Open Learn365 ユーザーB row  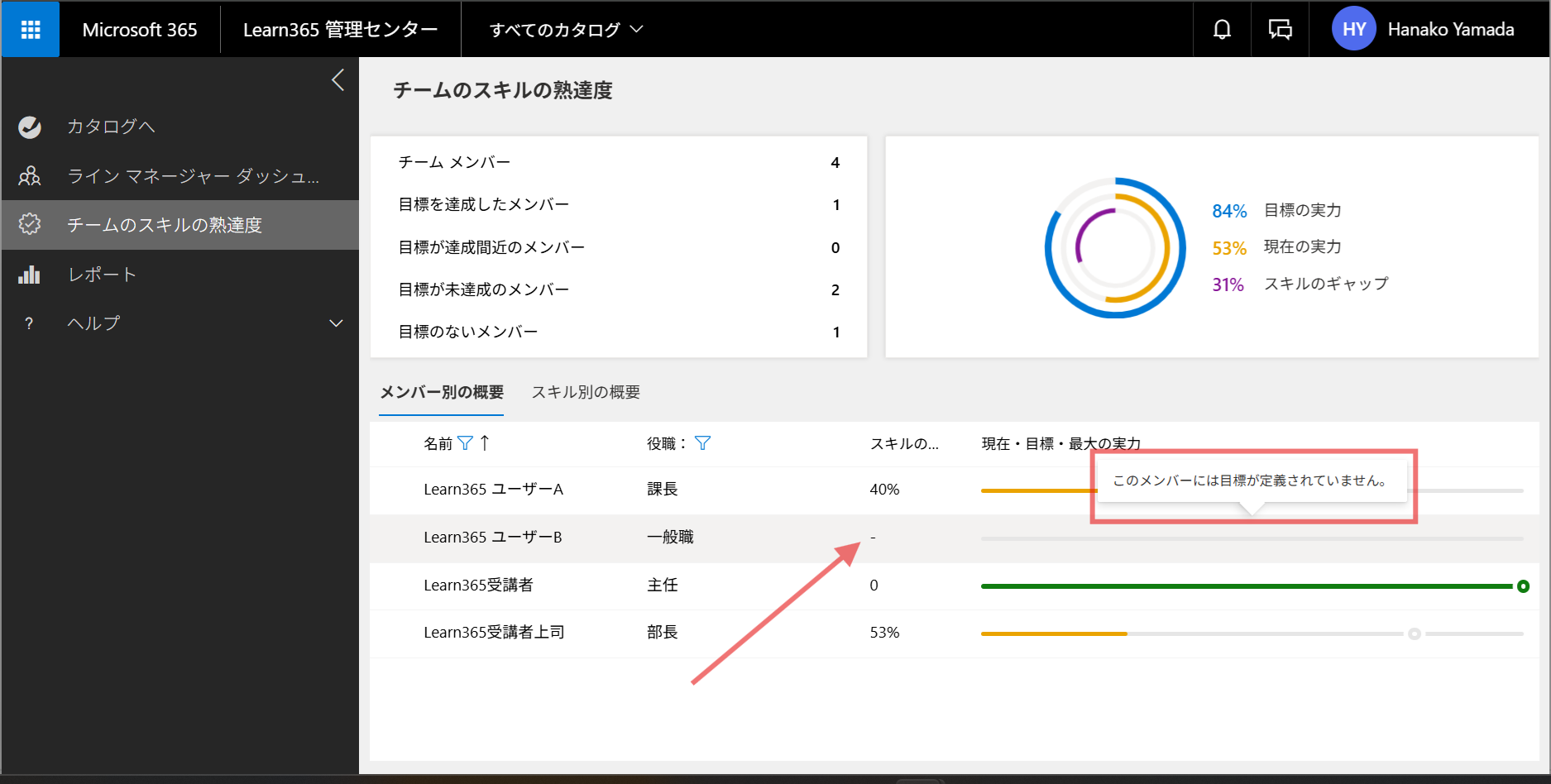point(954,538)
